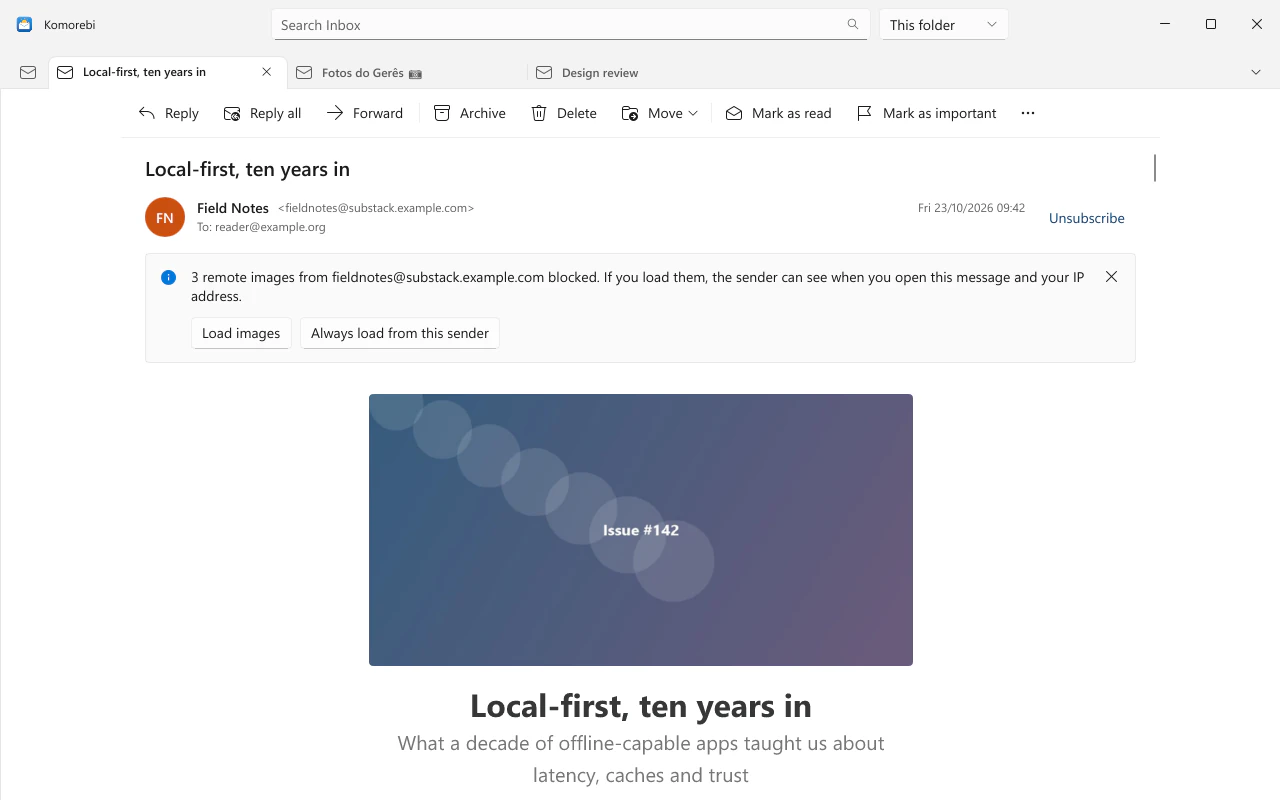Click the To: reader@example.org line
The width and height of the screenshot is (1280, 800).
(x=261, y=227)
